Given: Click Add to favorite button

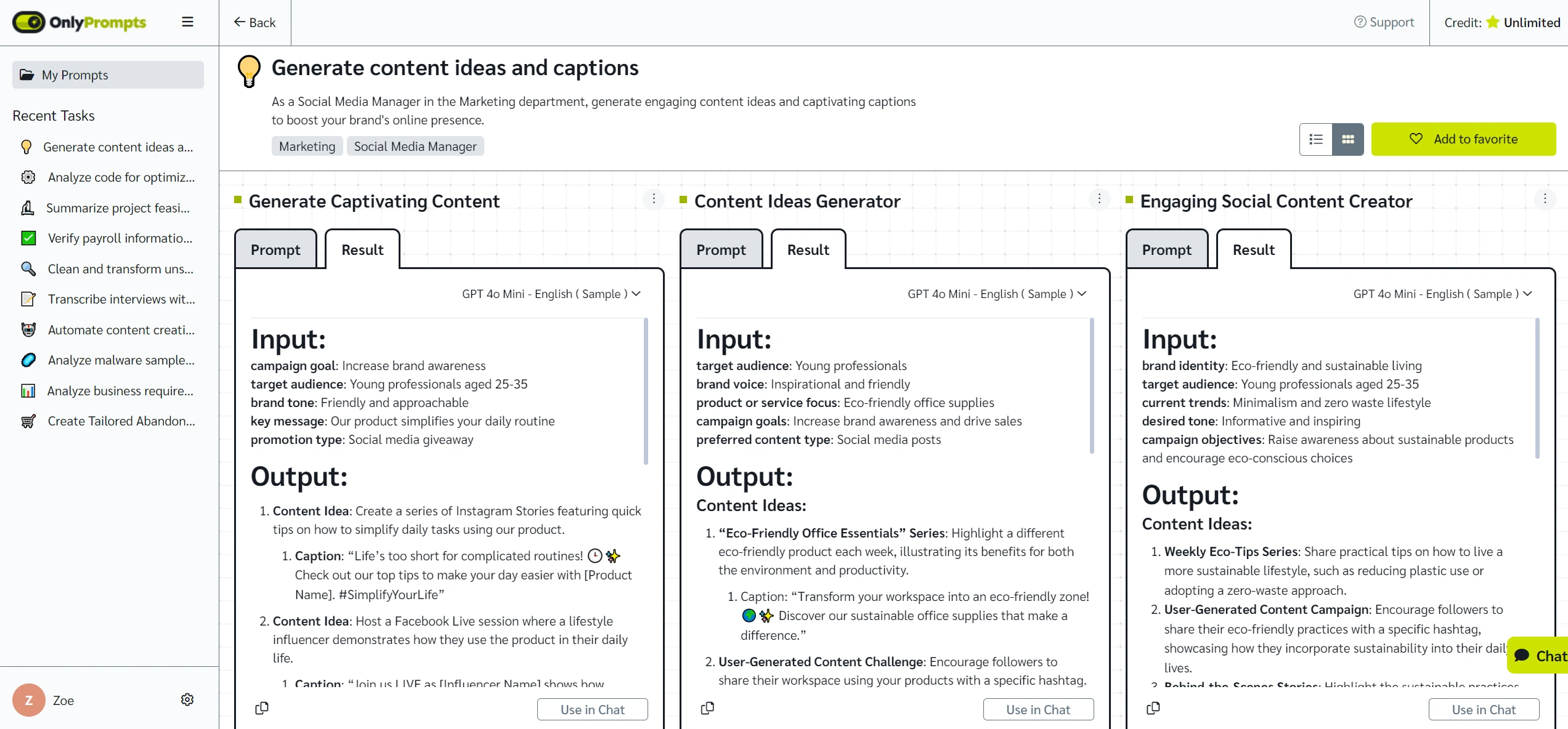Looking at the screenshot, I should tap(1463, 139).
